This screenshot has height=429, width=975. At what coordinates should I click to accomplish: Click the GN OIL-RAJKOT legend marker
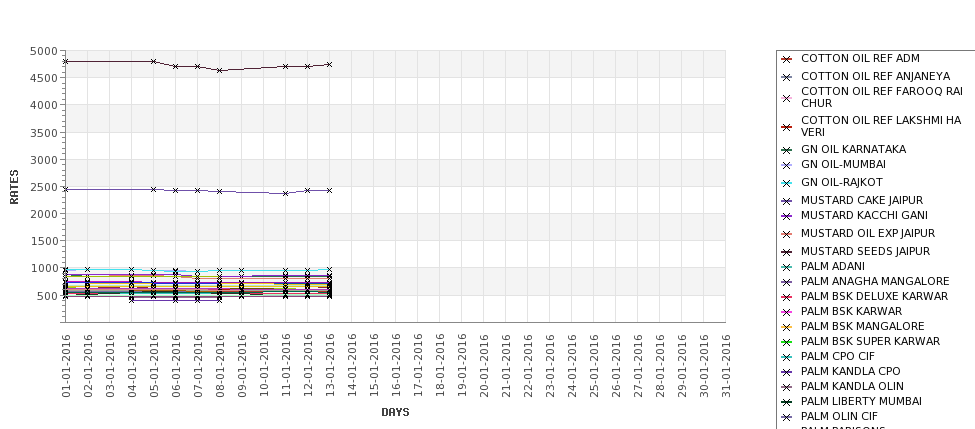786,183
